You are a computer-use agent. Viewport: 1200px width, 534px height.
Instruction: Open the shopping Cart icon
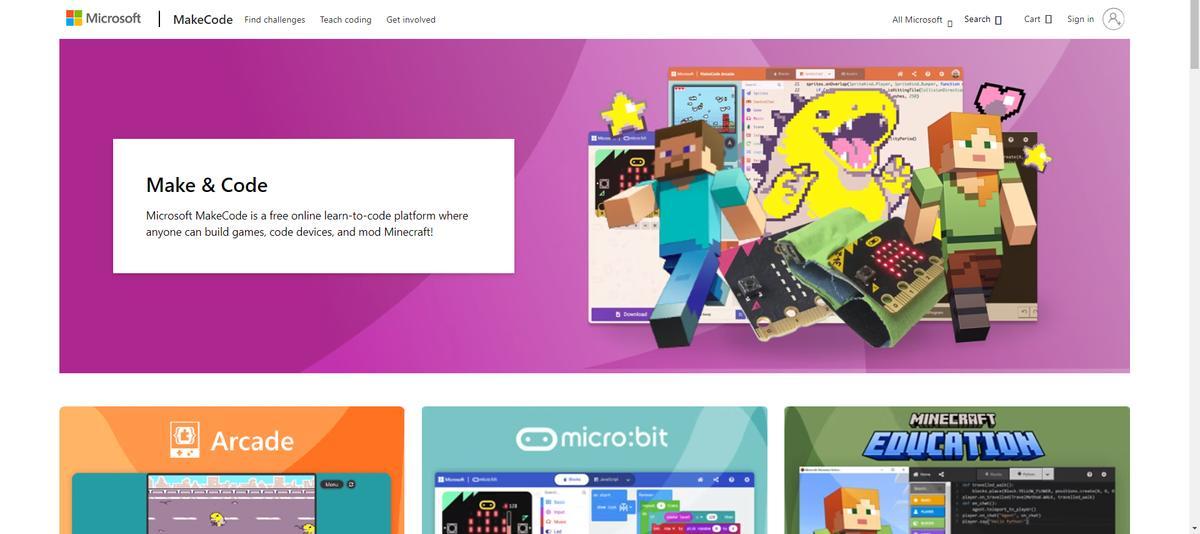1048,20
